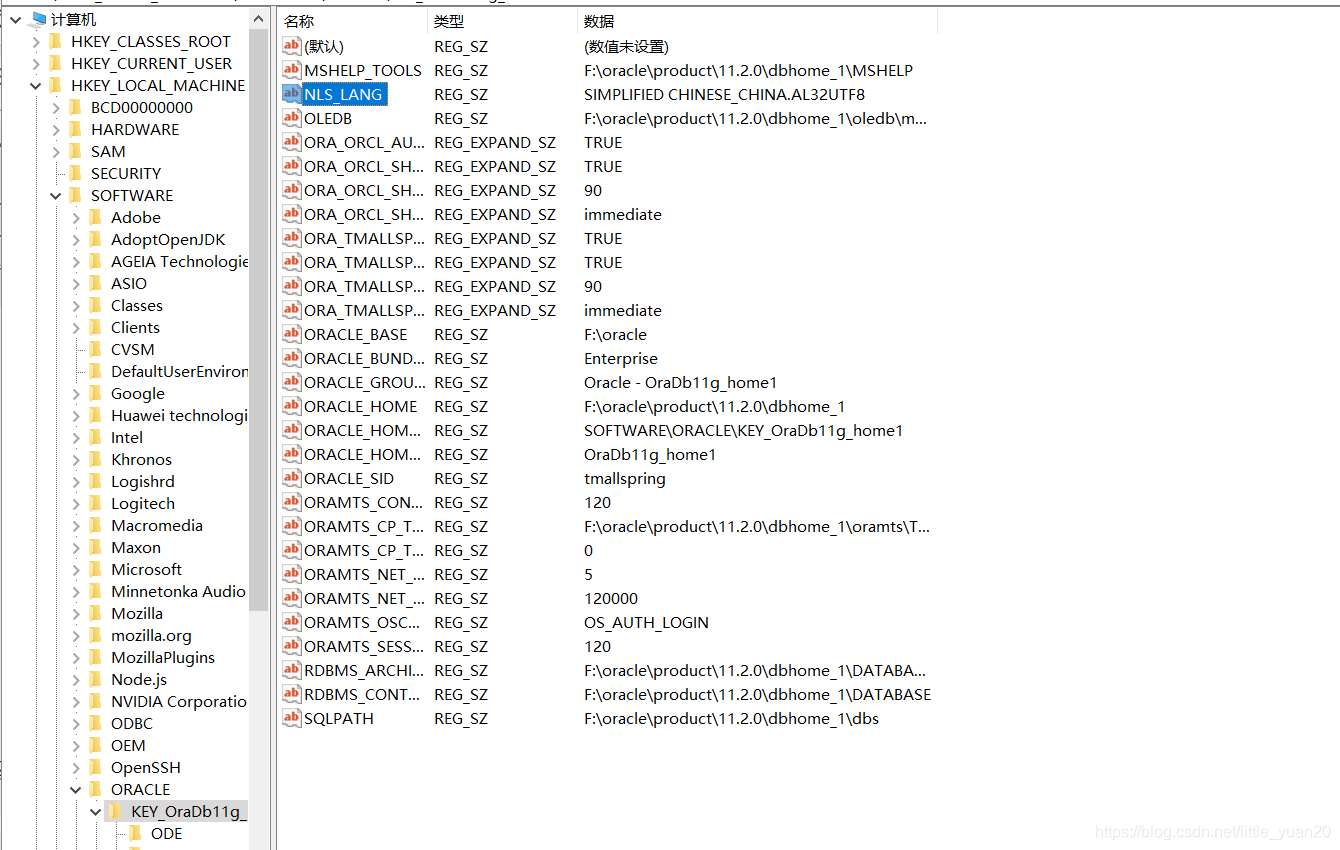
Task: Select the OpenSSH key
Action: tap(146, 767)
